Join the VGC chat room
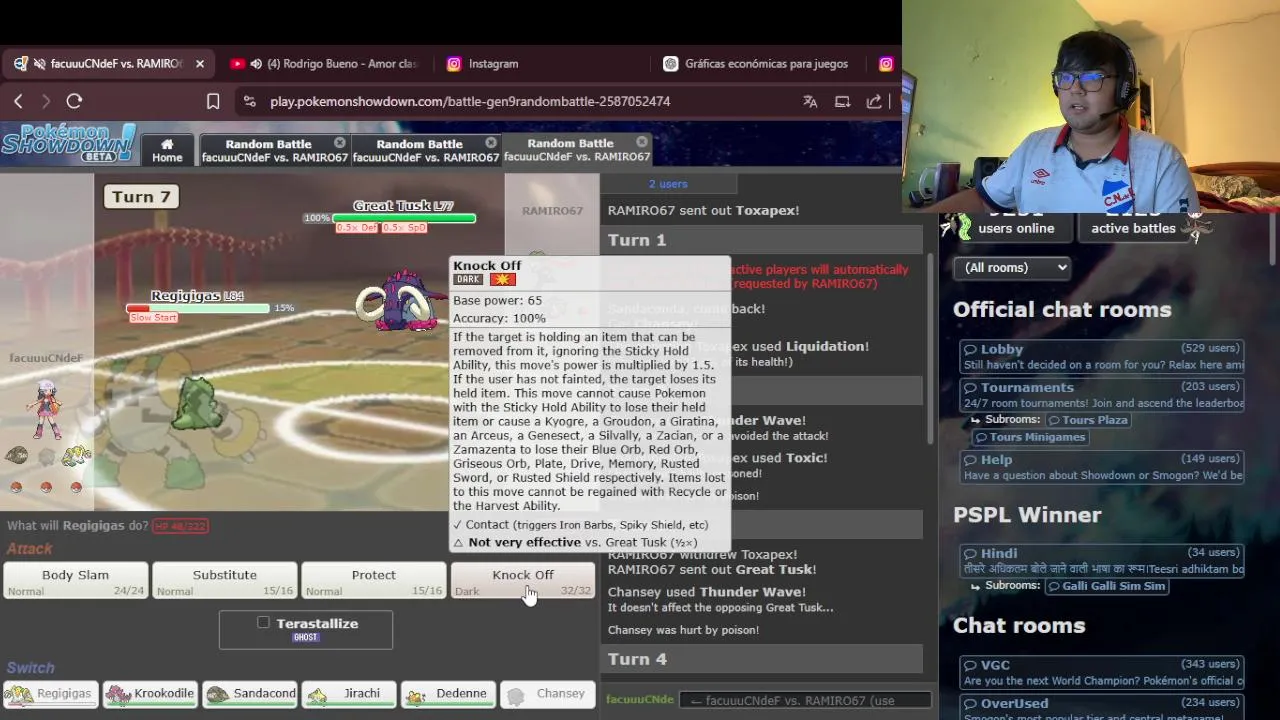1280x720 pixels. coord(1102,673)
